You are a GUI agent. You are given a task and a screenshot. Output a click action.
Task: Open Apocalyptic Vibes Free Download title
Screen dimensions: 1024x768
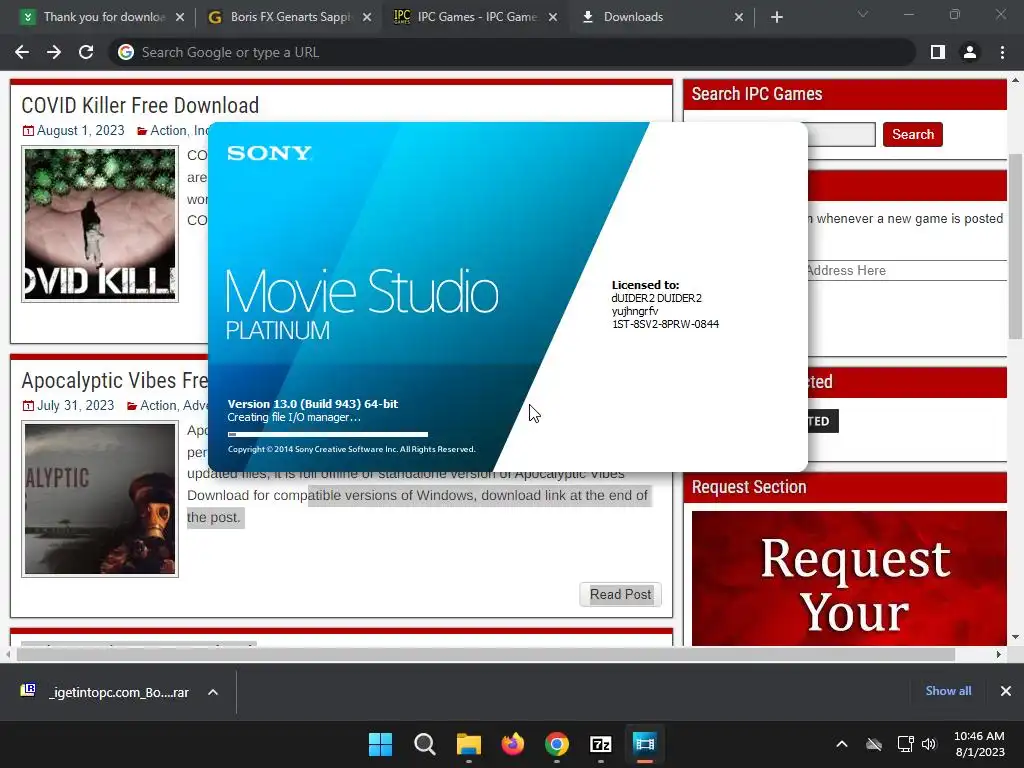pyautogui.click(x=114, y=380)
